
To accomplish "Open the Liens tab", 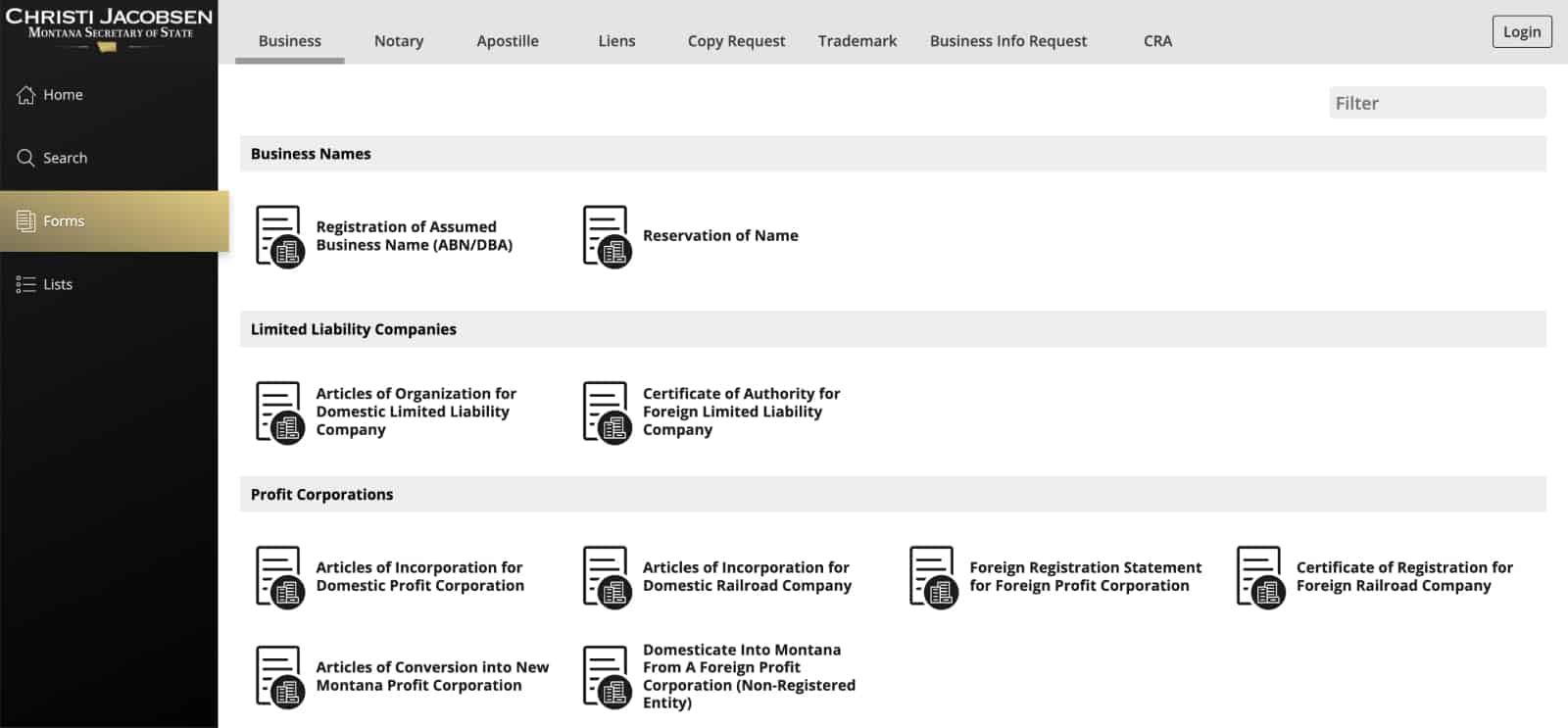I will [x=616, y=41].
